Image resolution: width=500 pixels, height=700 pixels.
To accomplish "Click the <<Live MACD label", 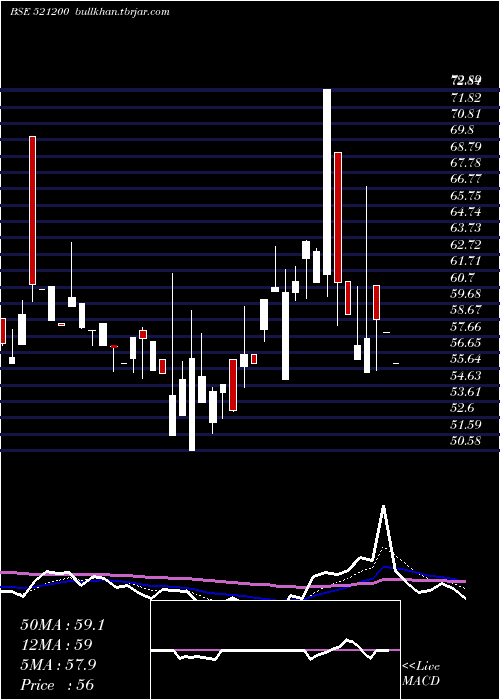I will point(421,674).
